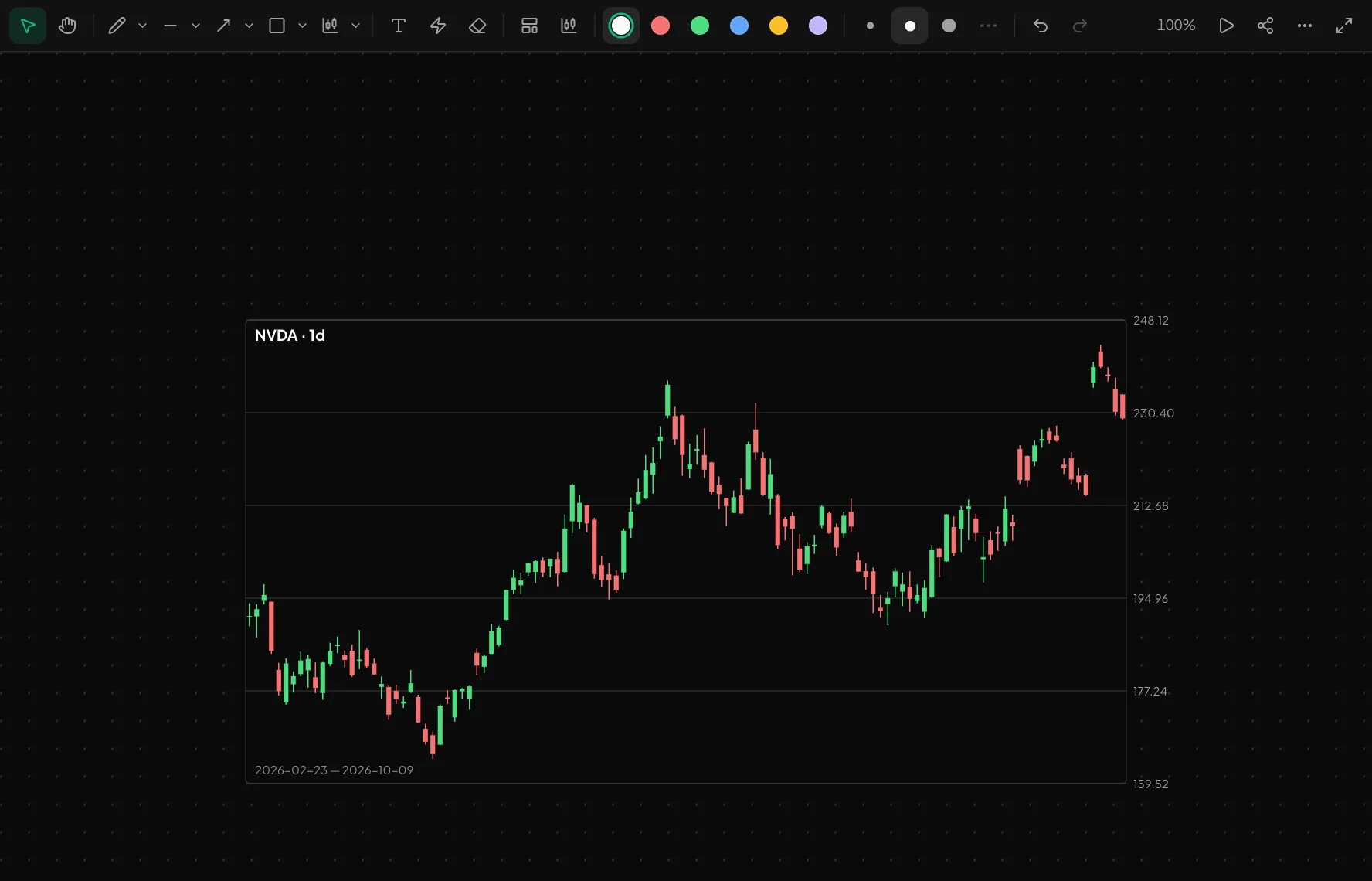This screenshot has width=1372, height=881.
Task: Select the pointer selection tool
Action: [28, 26]
